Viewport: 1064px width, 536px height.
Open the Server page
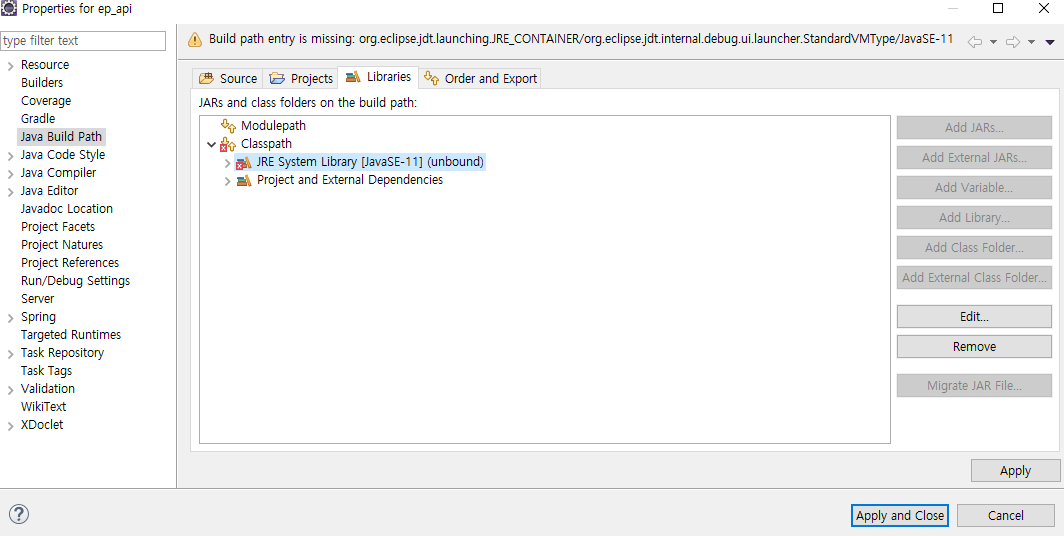[37, 299]
